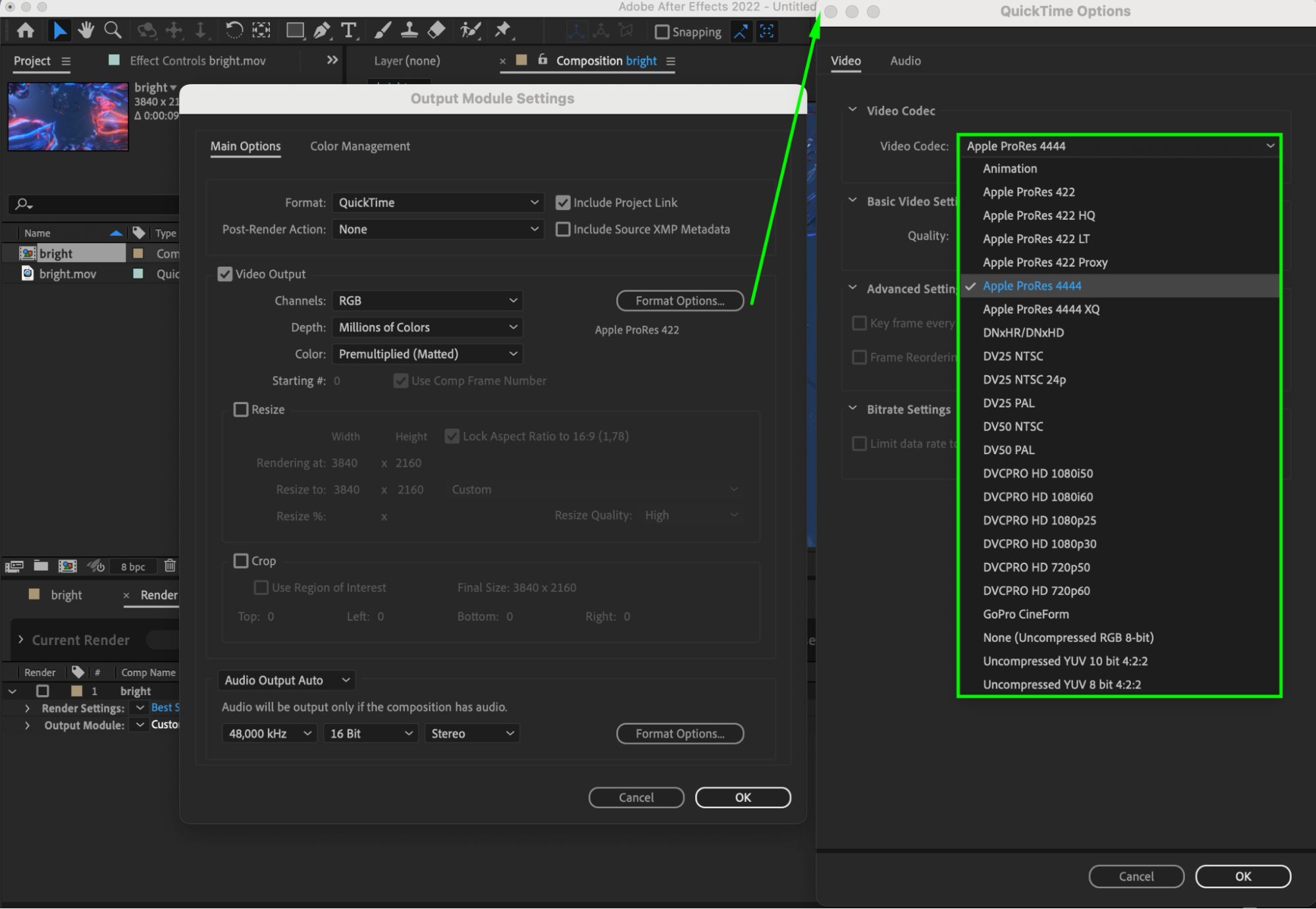
Task: Click OK in QuickTime Options dialog
Action: pyautogui.click(x=1242, y=876)
